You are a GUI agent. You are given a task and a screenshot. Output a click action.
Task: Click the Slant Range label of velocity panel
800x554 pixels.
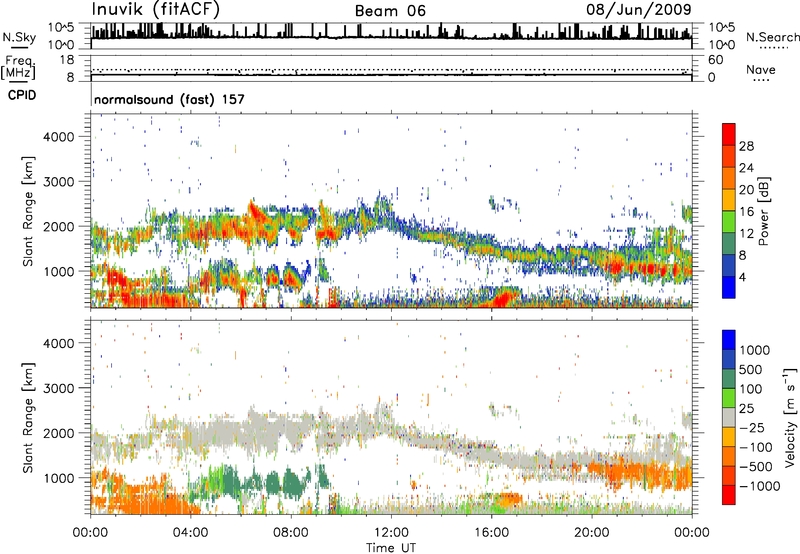(x=28, y=418)
